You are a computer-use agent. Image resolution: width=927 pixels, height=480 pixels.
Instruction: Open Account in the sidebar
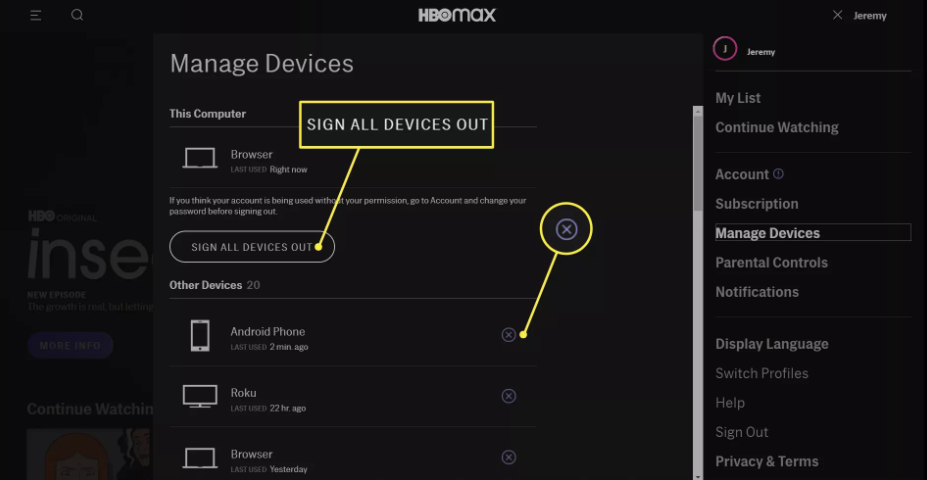tap(742, 174)
